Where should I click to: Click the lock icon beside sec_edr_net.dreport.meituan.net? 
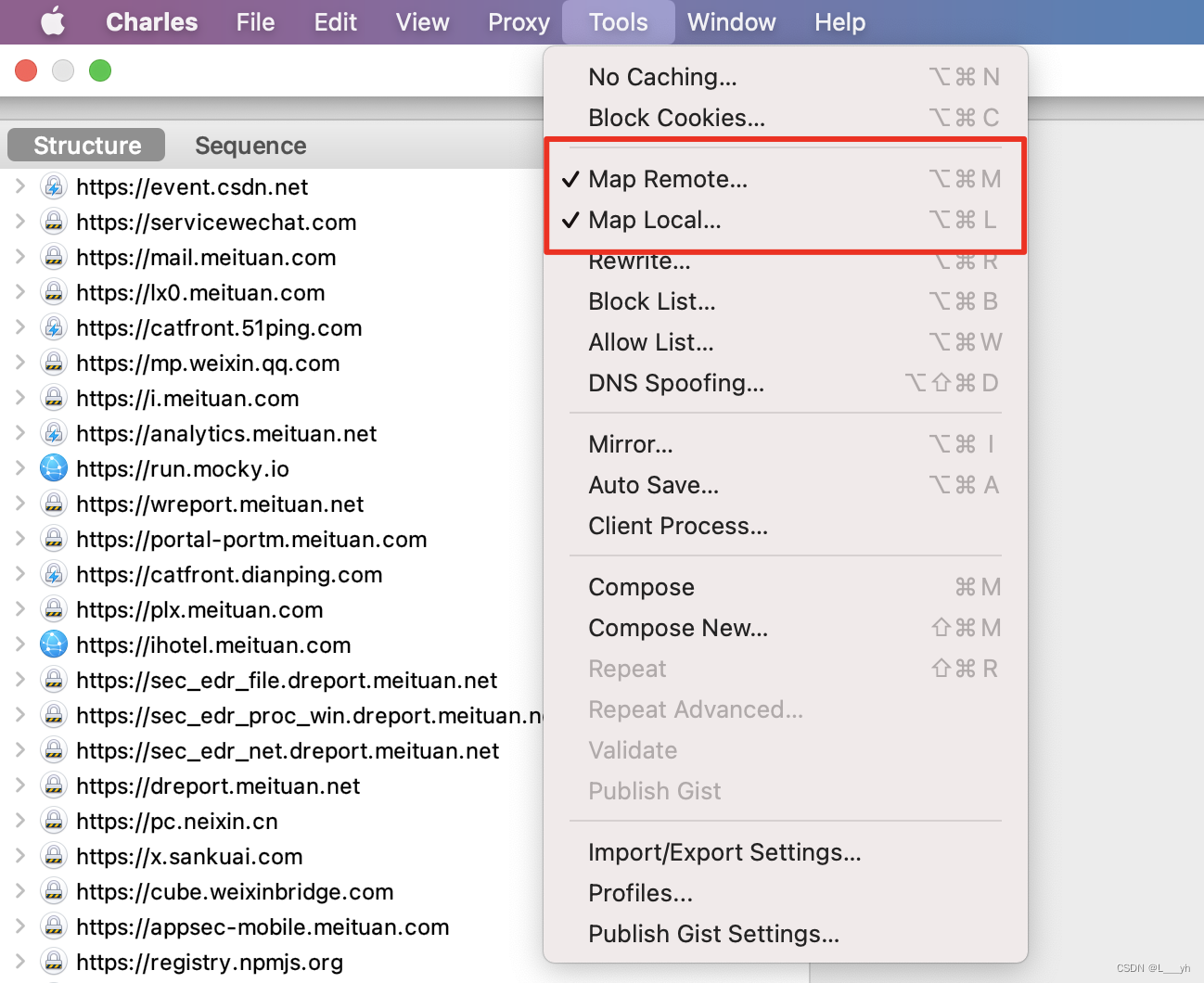[54, 750]
